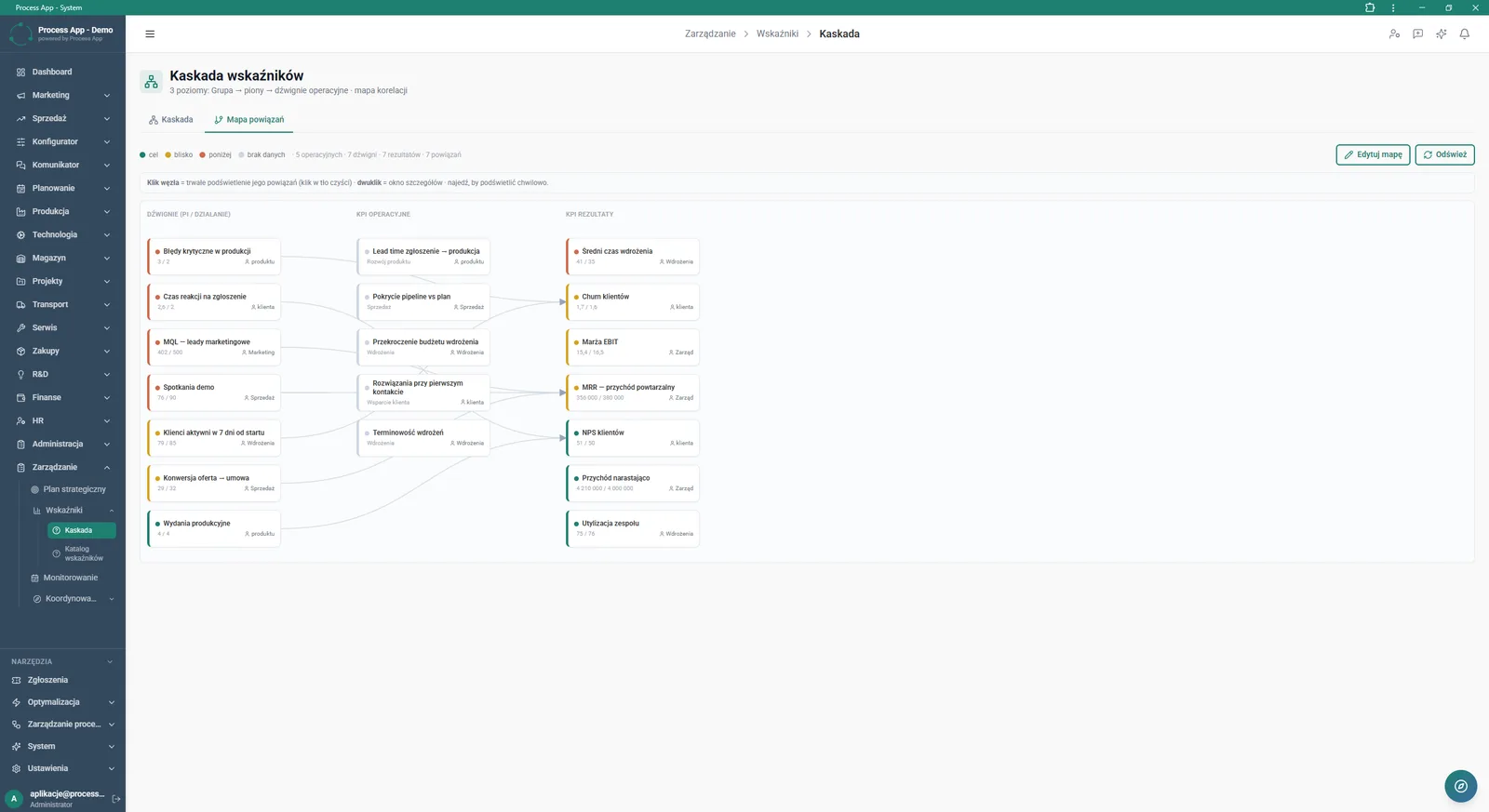Select the Spotkania demo node
Screen dimensions: 1489x812
coord(214,393)
